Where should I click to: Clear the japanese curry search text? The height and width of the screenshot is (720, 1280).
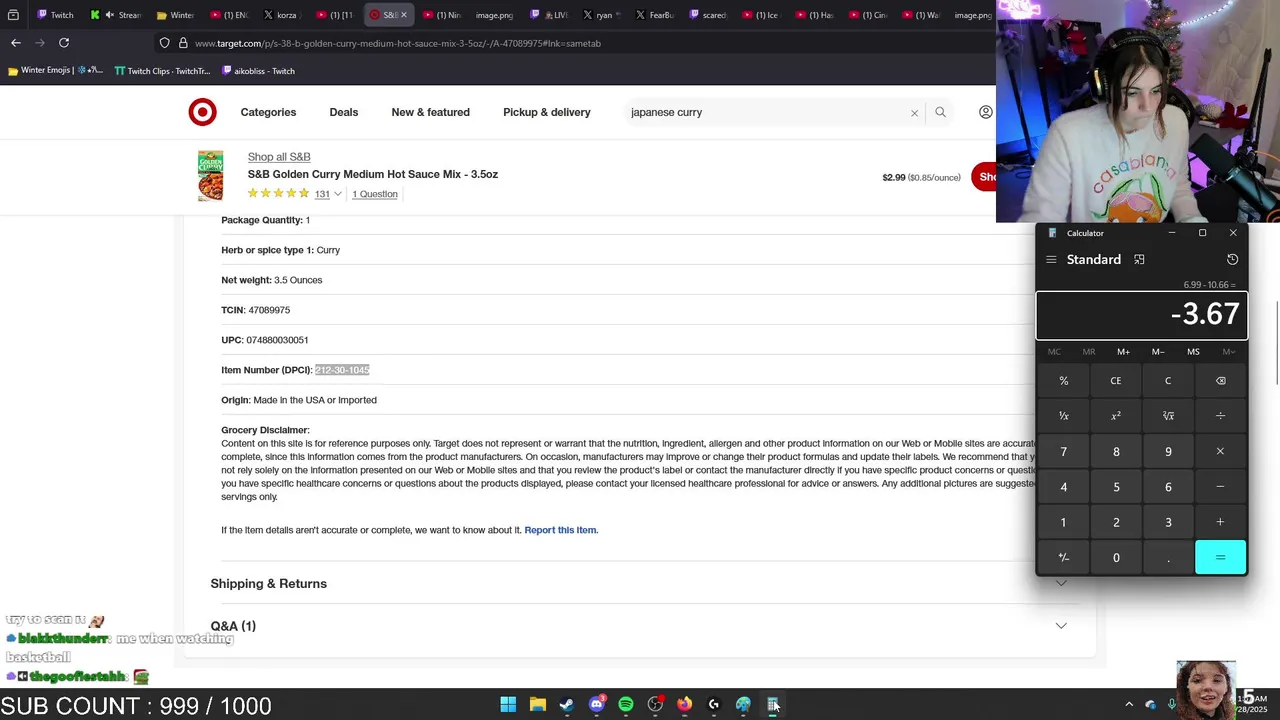pos(914,113)
